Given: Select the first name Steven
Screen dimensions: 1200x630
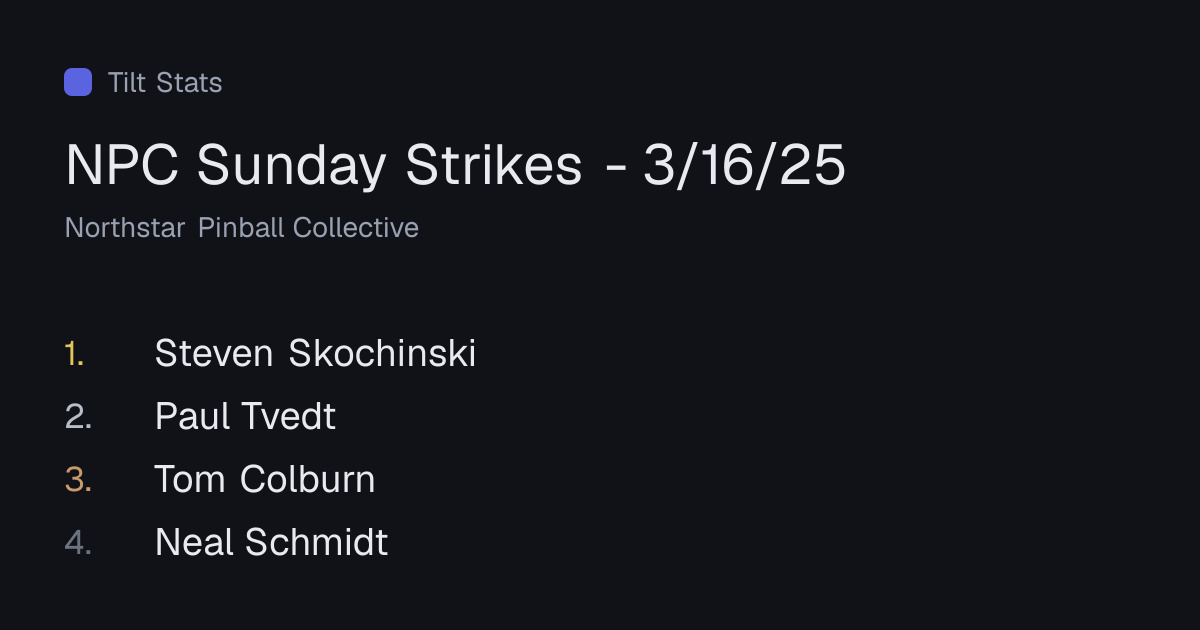Looking at the screenshot, I should 214,353.
